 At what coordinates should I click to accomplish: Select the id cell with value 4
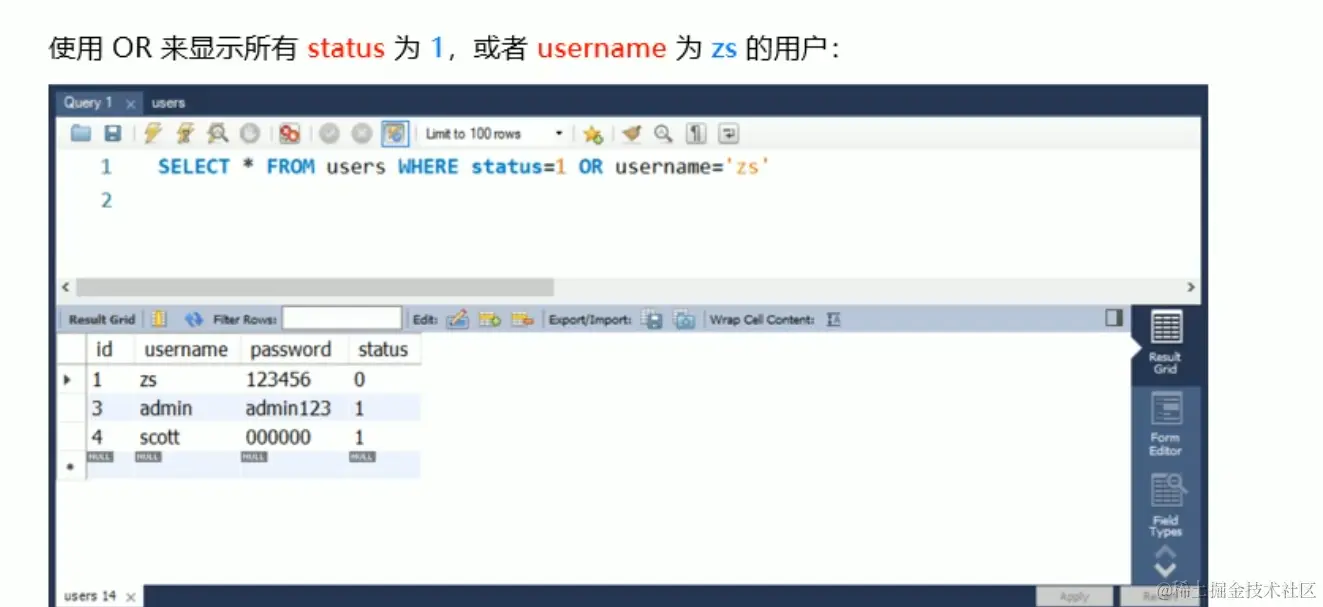[111, 437]
